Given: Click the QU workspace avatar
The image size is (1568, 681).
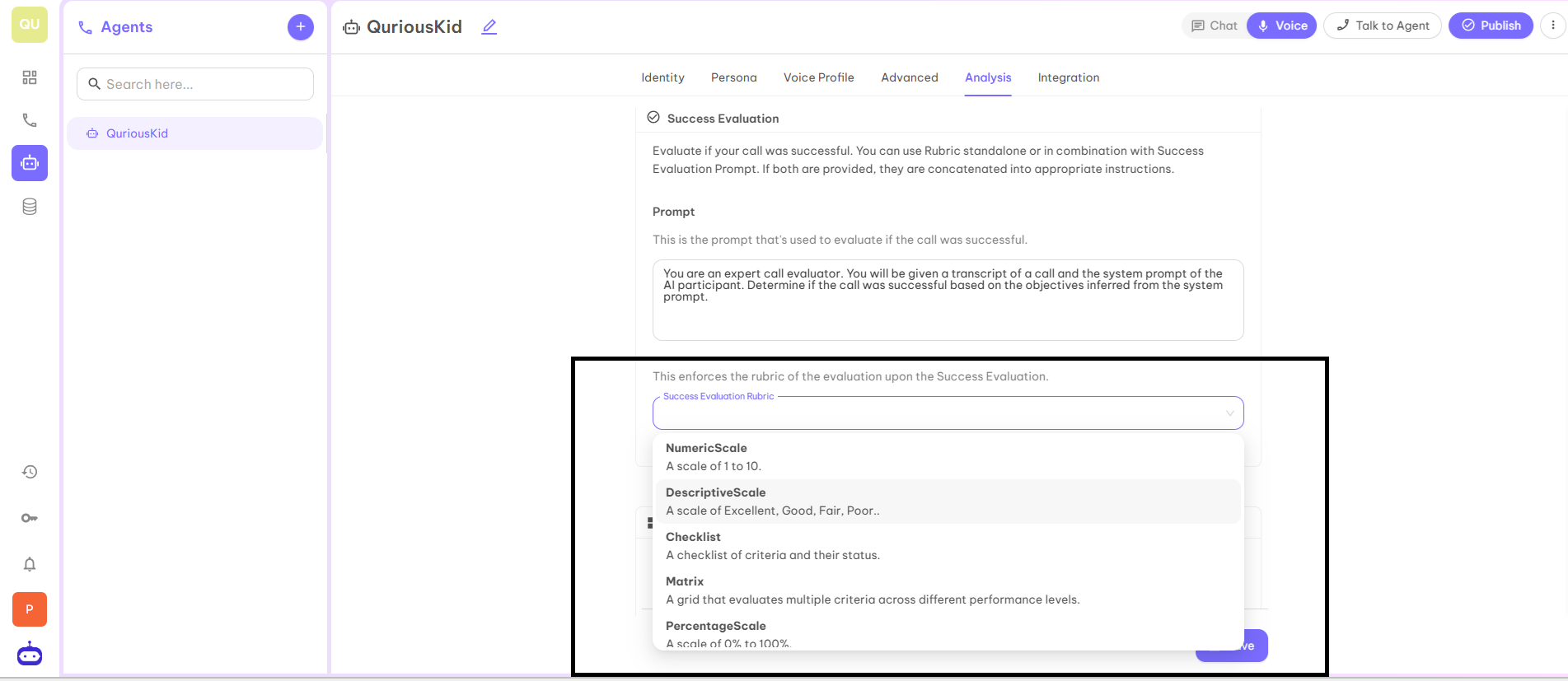Looking at the screenshot, I should [x=30, y=25].
